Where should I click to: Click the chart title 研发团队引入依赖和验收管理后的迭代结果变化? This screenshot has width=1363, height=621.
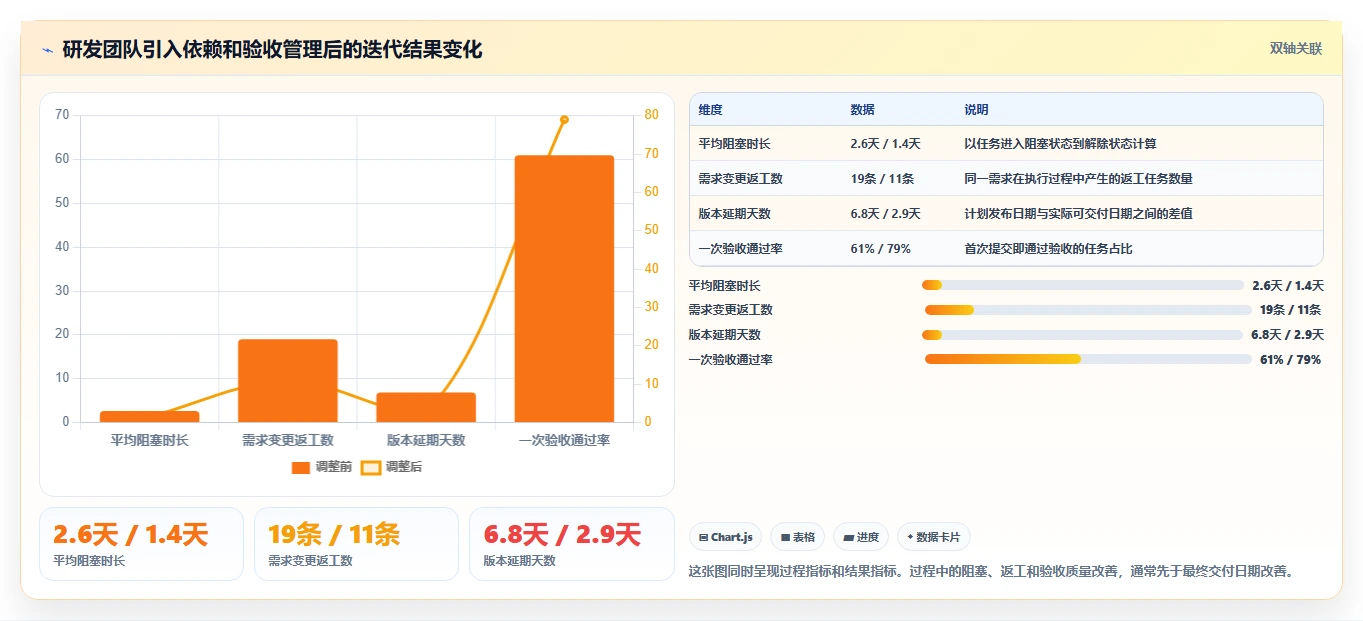pos(272,50)
